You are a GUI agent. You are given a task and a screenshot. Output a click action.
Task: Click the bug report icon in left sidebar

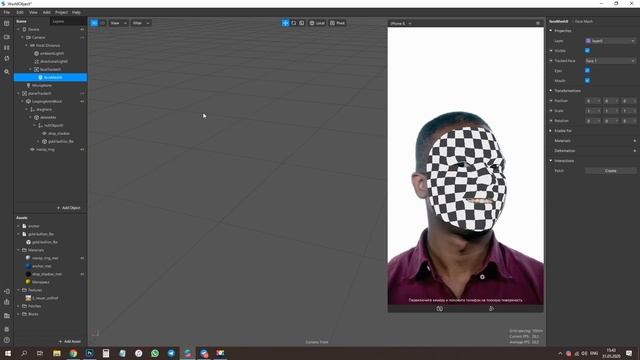7,329
